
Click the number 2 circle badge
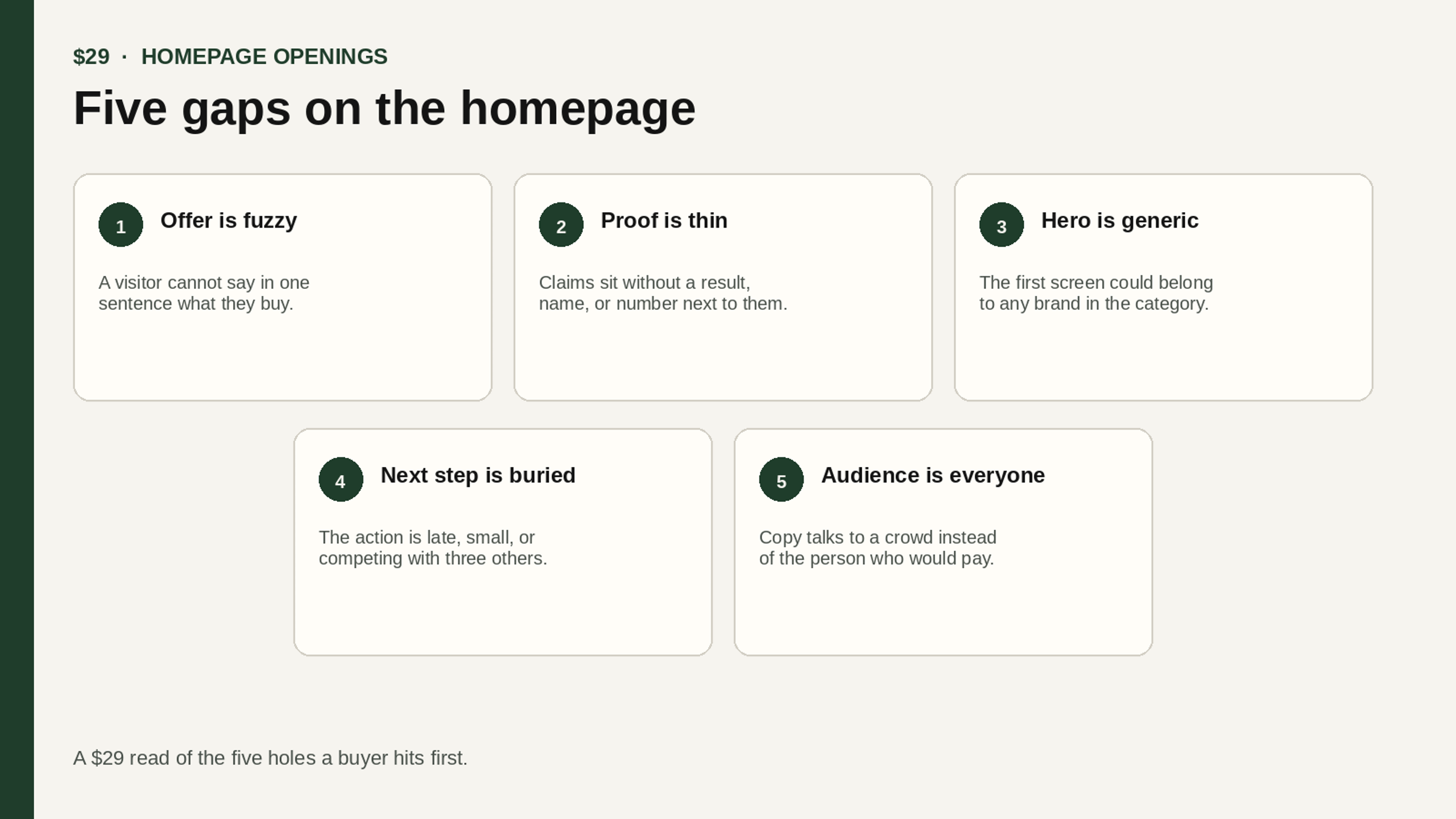pos(561,225)
